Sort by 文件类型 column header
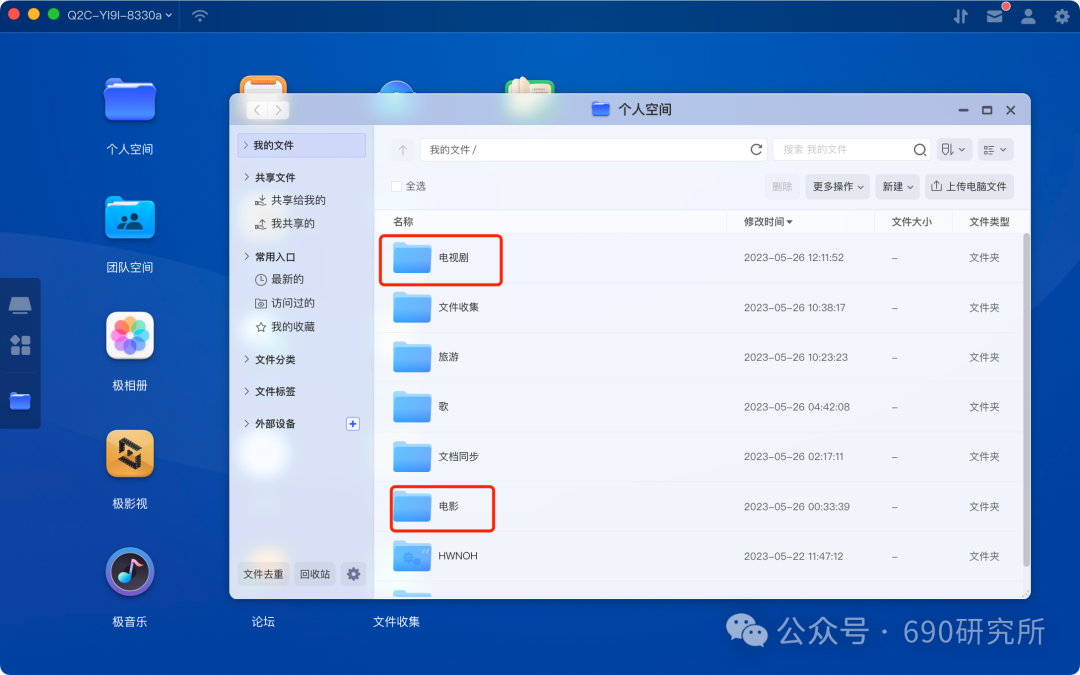The height and width of the screenshot is (675, 1080). click(989, 222)
